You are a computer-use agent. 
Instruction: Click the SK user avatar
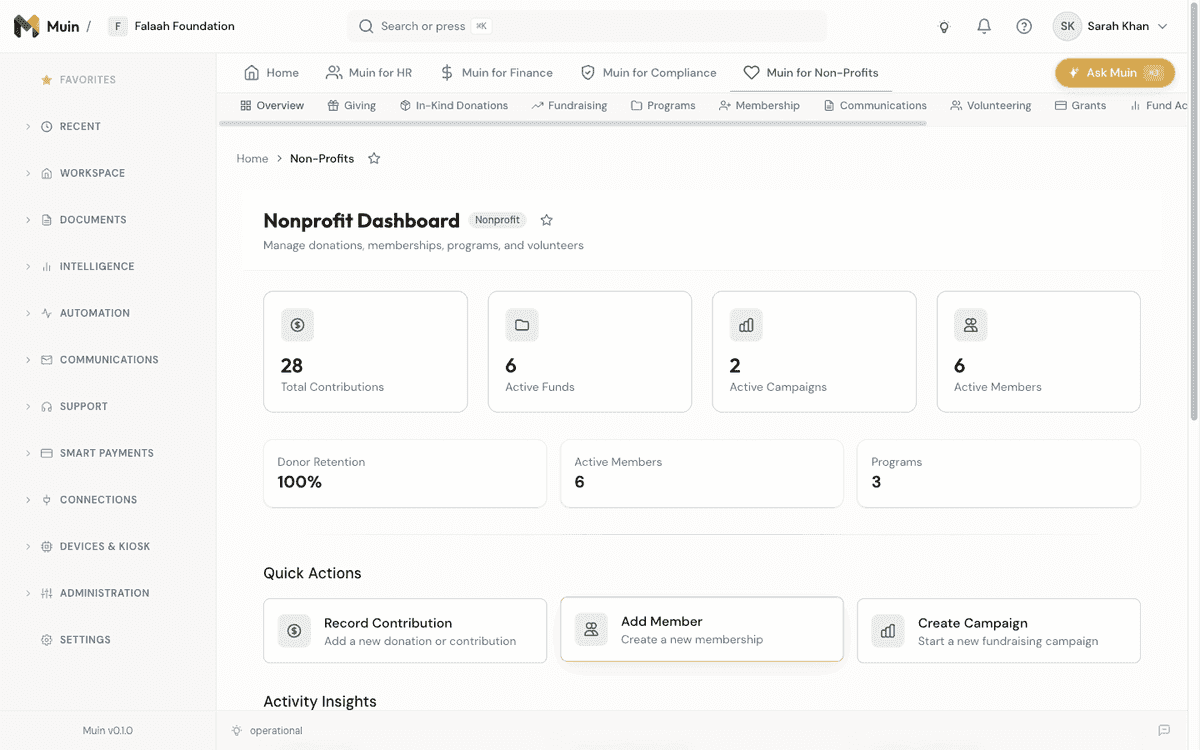1067,26
